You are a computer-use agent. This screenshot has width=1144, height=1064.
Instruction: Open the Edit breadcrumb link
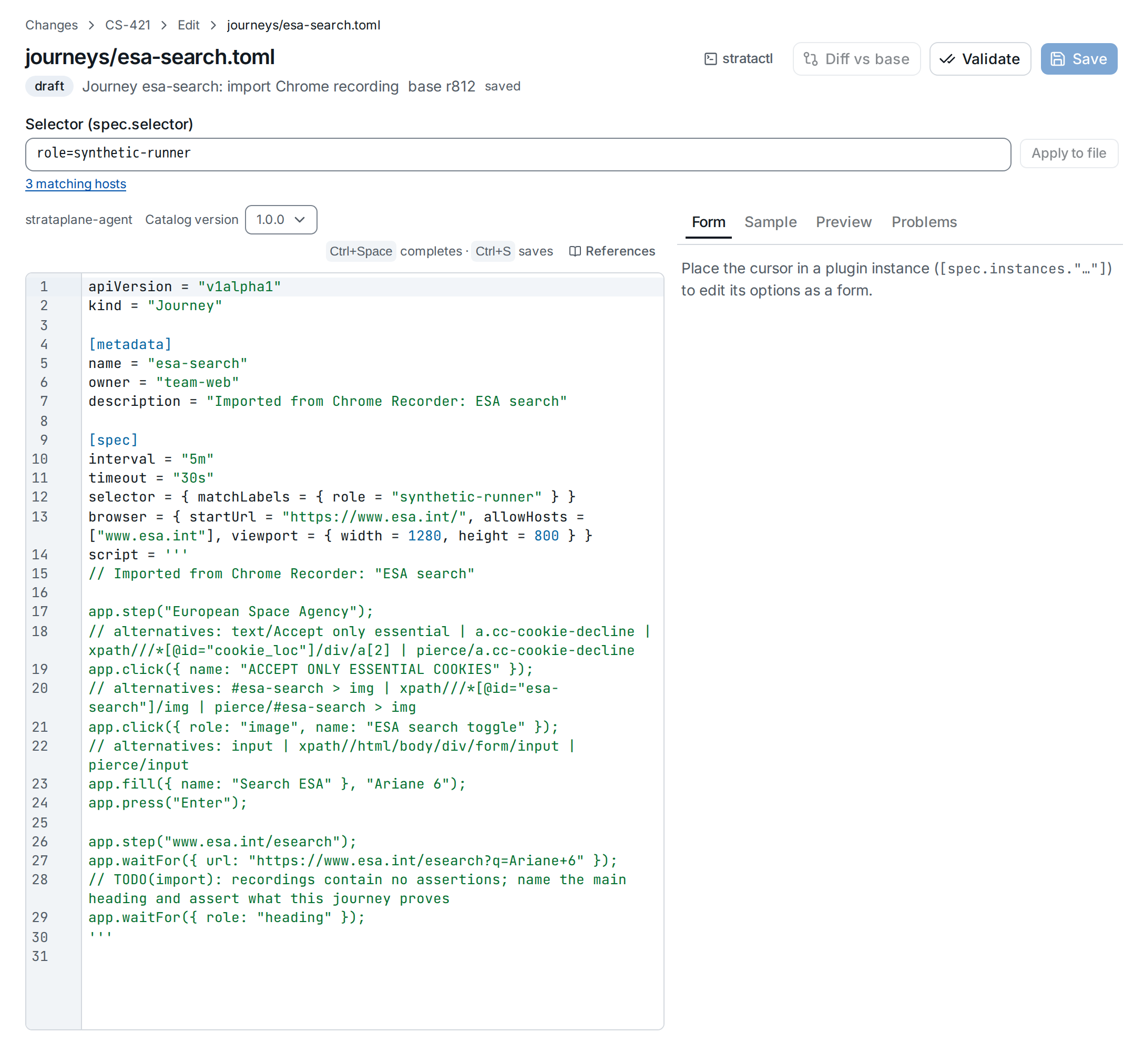click(188, 25)
